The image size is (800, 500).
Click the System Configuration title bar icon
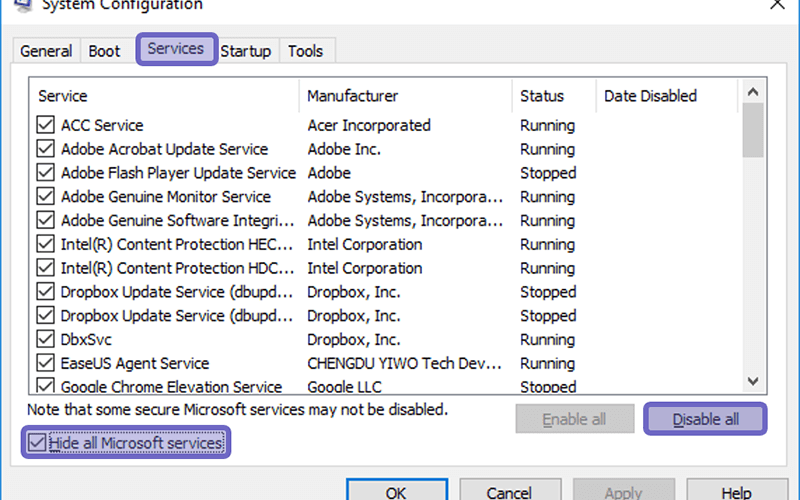(22, 5)
